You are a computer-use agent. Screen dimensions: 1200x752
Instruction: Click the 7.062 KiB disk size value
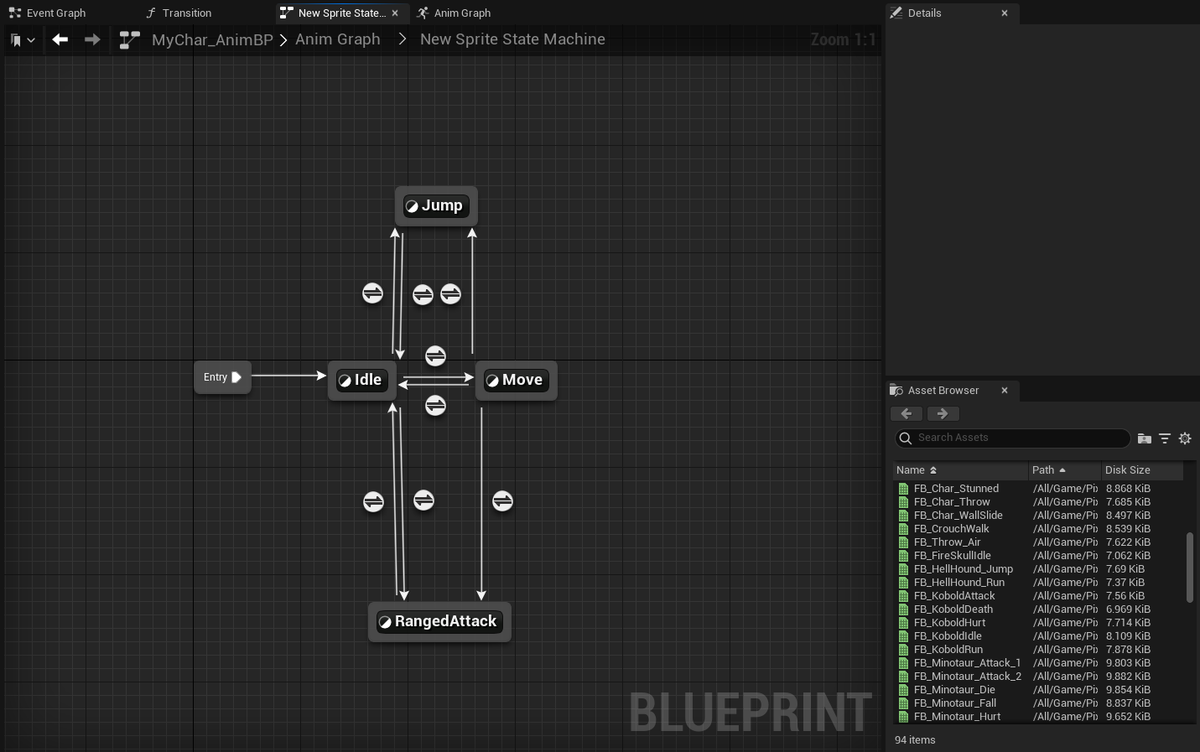[1128, 556]
